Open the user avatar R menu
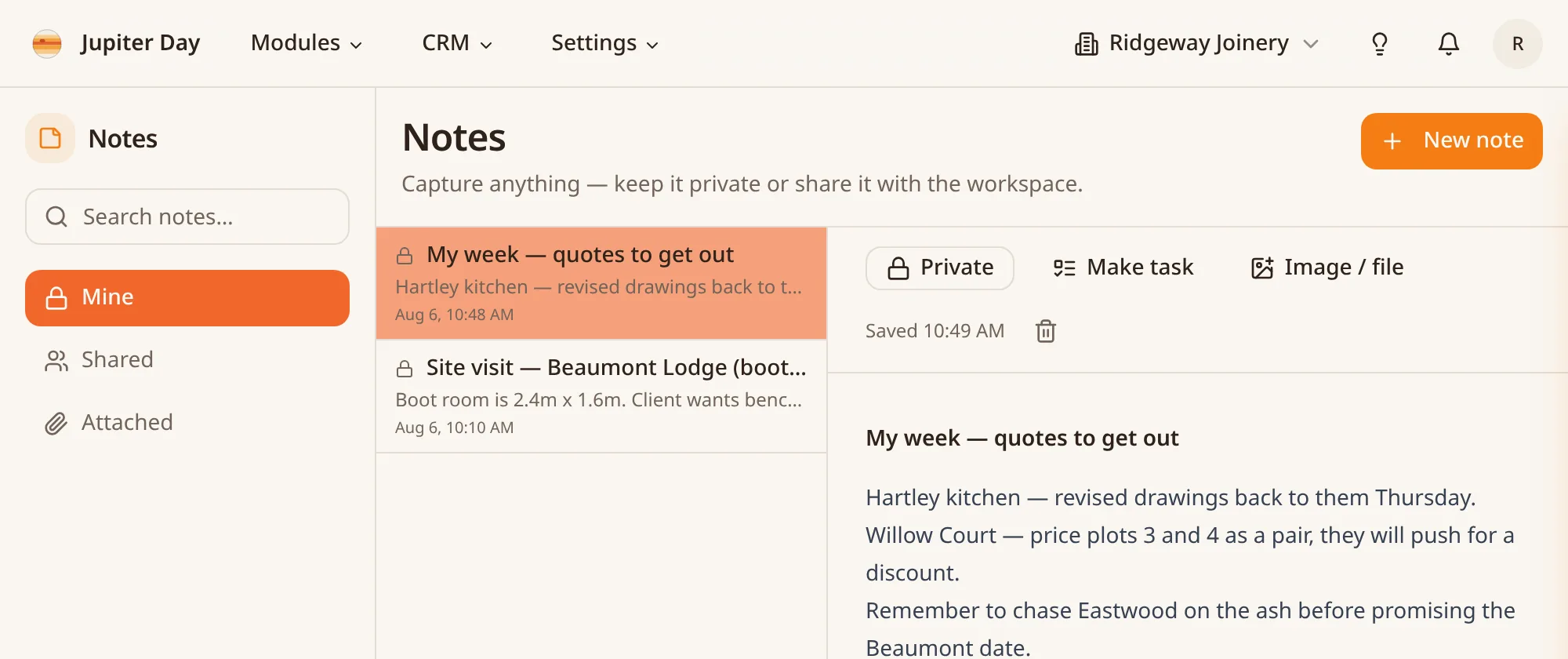 point(1518,44)
